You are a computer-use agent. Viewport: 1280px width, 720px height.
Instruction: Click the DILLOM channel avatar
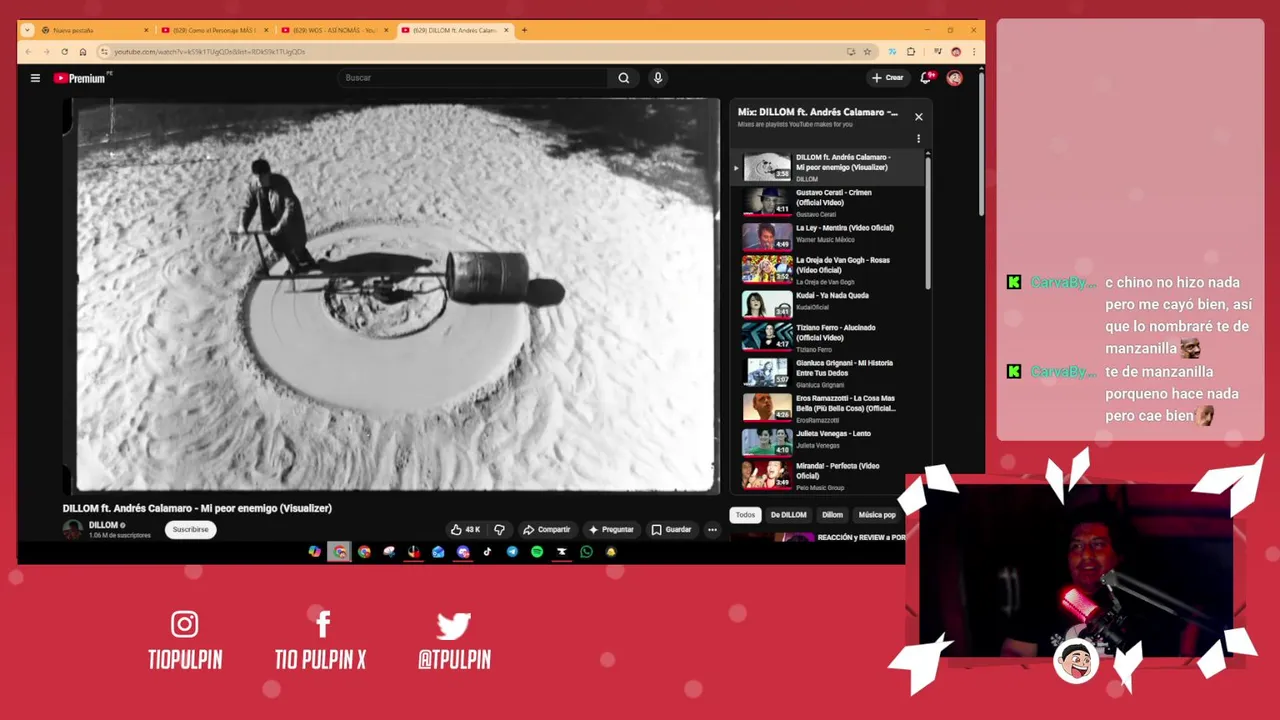pos(73,530)
